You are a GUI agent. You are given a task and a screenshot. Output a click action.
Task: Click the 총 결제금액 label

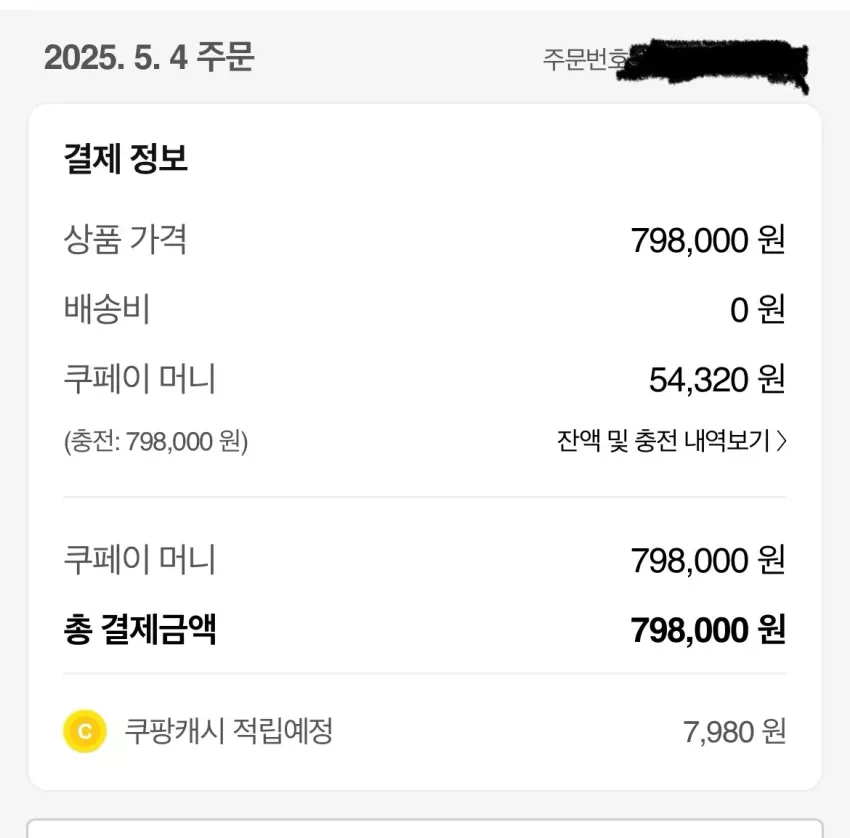[140, 629]
